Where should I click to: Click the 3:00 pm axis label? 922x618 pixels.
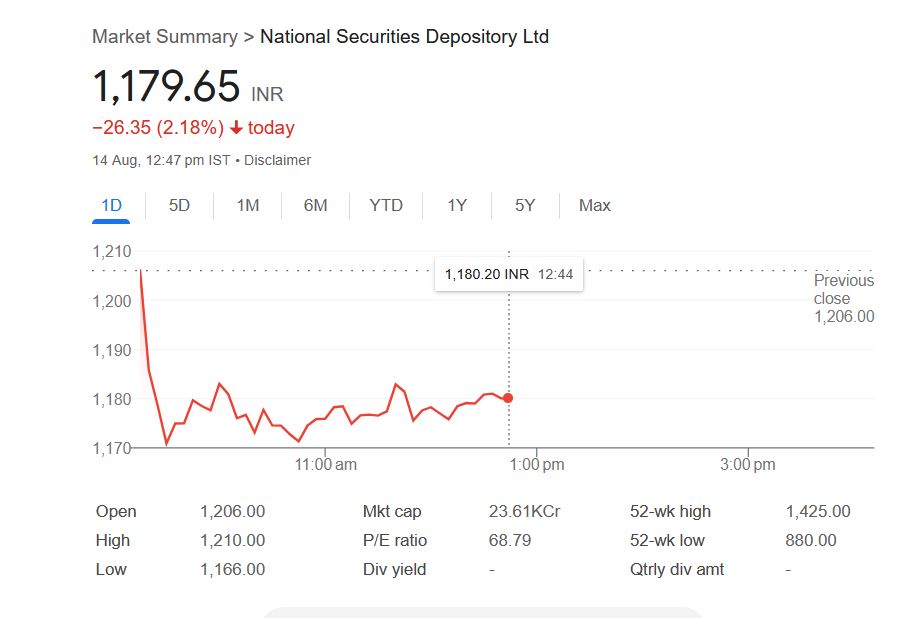(x=748, y=464)
